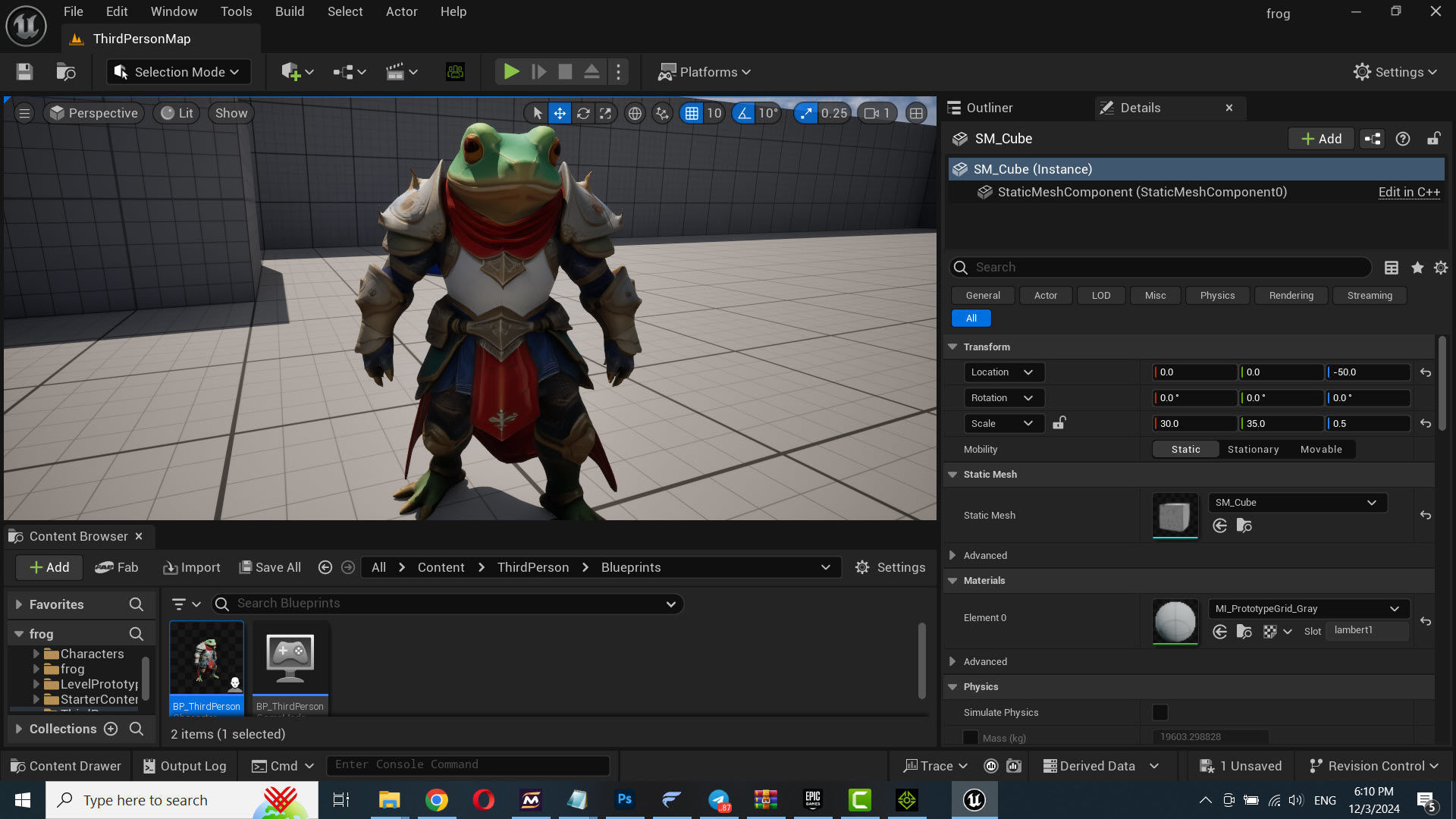The height and width of the screenshot is (819, 1456).
Task: Open the Platforms dropdown
Action: 704,72
